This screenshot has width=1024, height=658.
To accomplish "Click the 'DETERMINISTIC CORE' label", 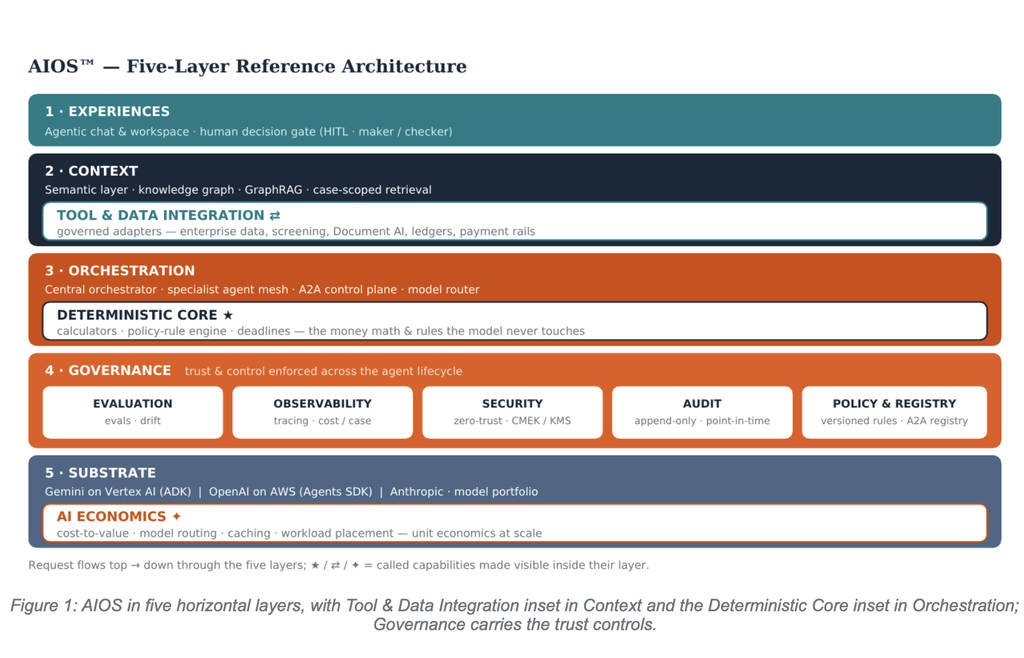I will click(137, 315).
